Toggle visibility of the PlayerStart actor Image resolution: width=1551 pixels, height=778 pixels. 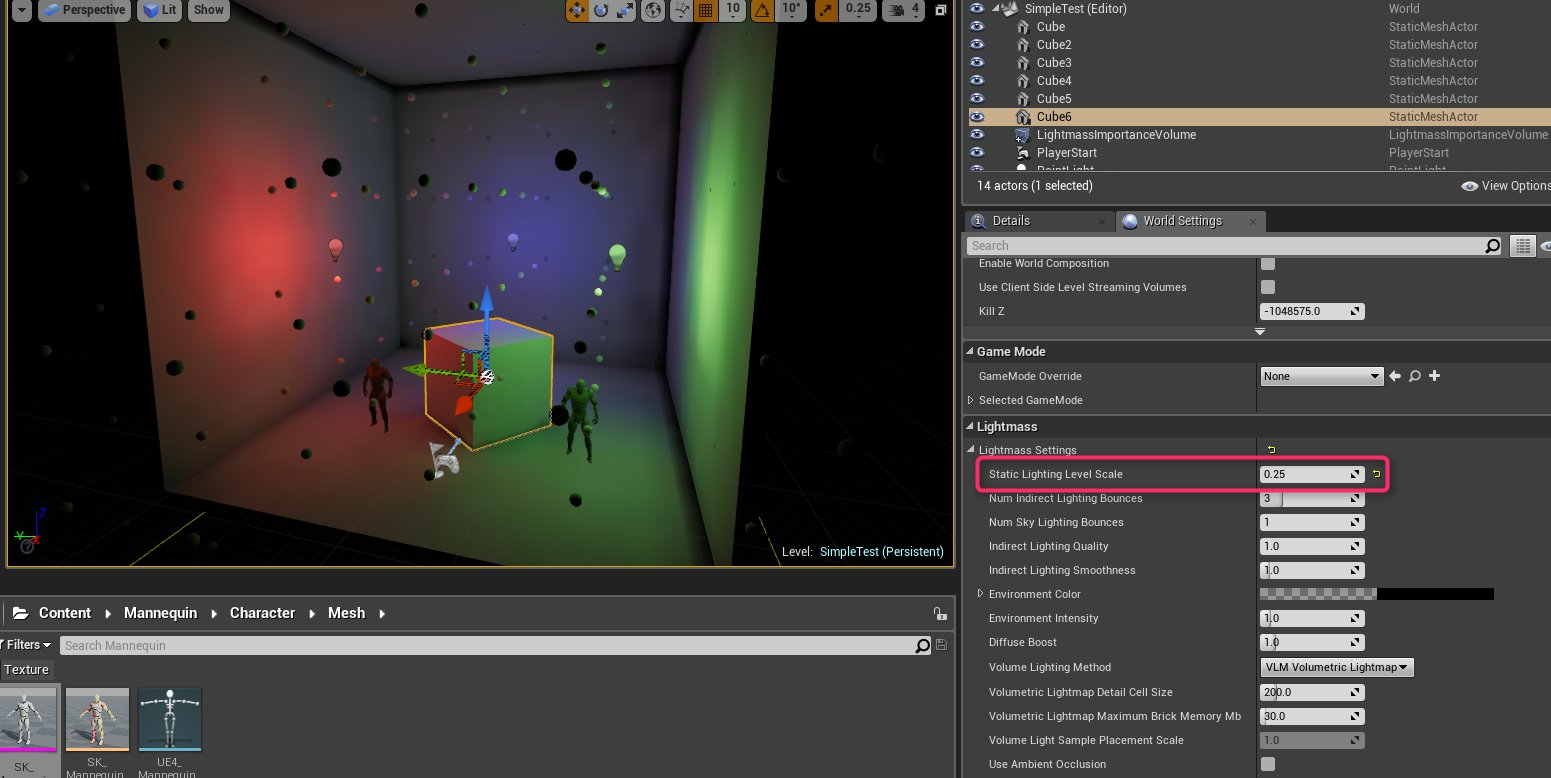click(x=977, y=152)
